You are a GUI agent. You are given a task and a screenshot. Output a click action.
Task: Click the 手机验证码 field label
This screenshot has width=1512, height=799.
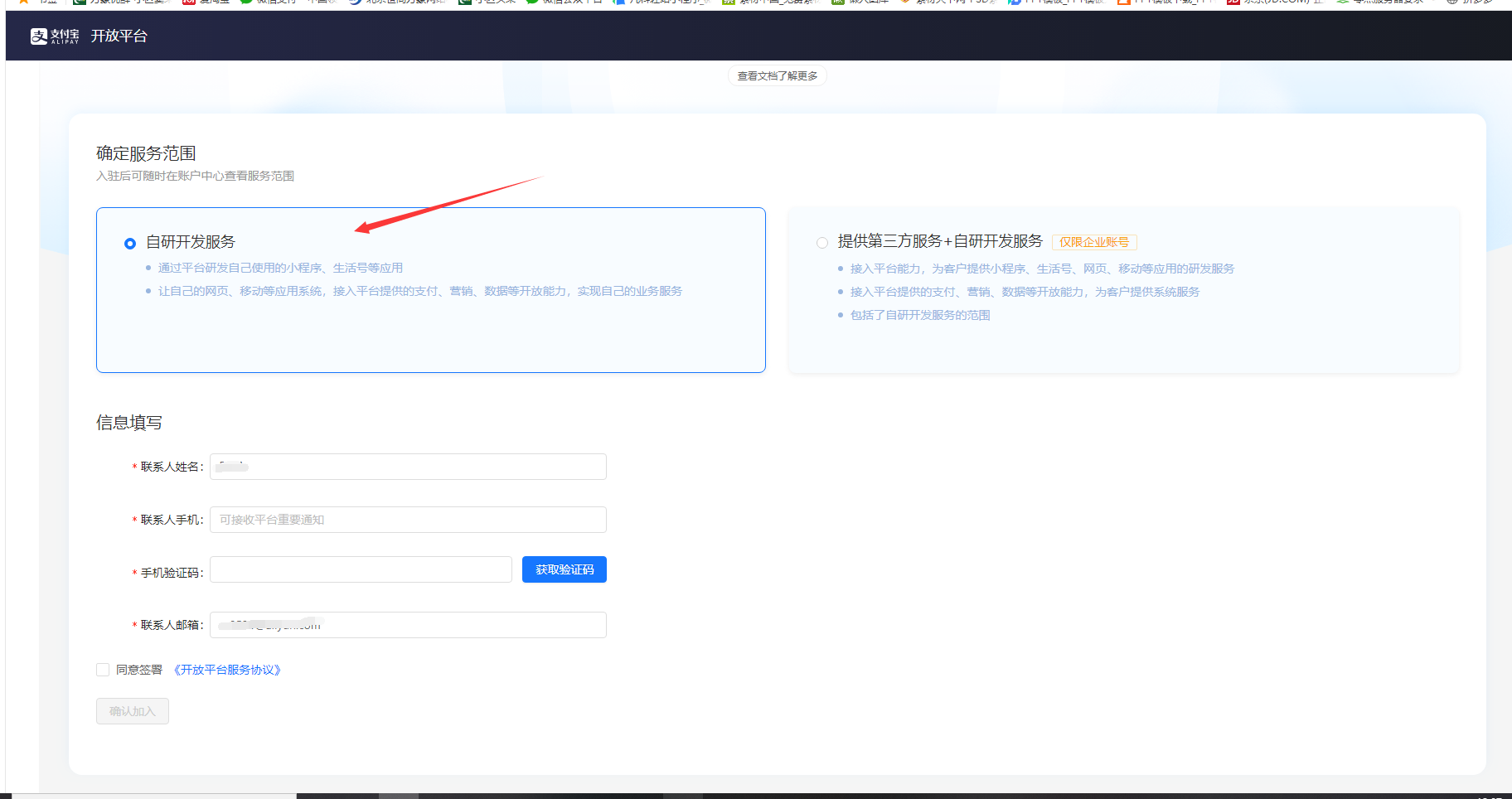(171, 573)
